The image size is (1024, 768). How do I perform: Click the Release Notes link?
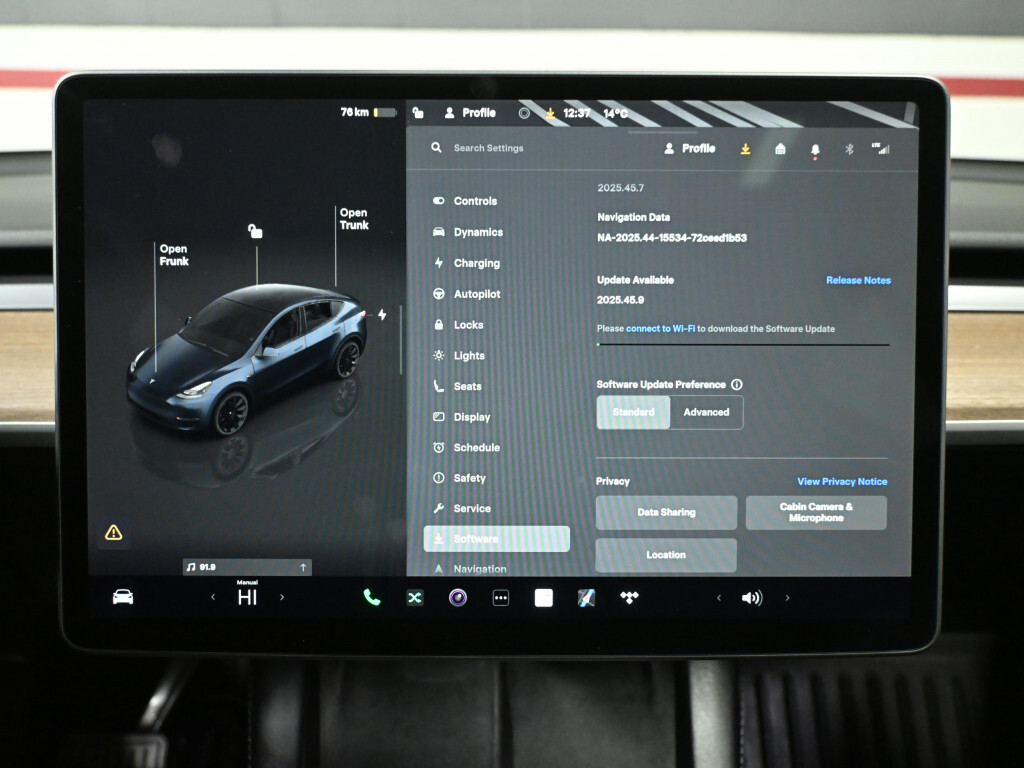click(858, 280)
